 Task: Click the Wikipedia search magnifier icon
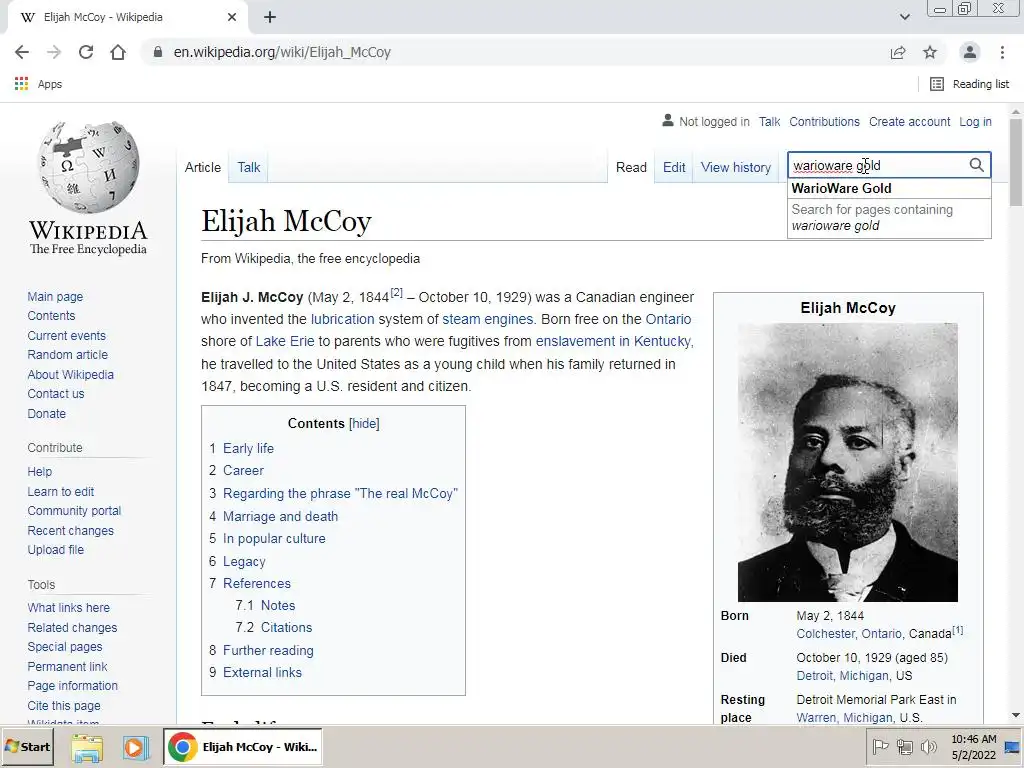(976, 165)
